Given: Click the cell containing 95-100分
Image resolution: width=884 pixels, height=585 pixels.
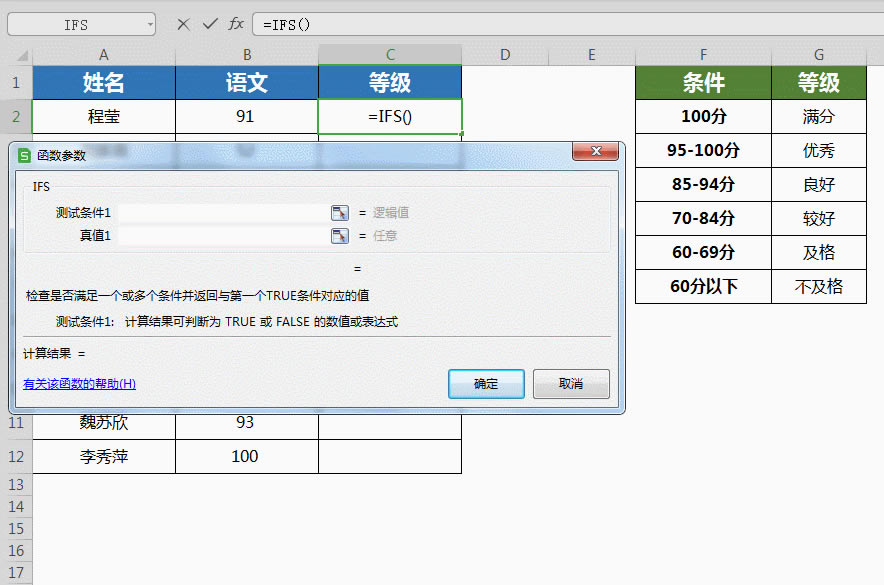Looking at the screenshot, I should tap(703, 150).
